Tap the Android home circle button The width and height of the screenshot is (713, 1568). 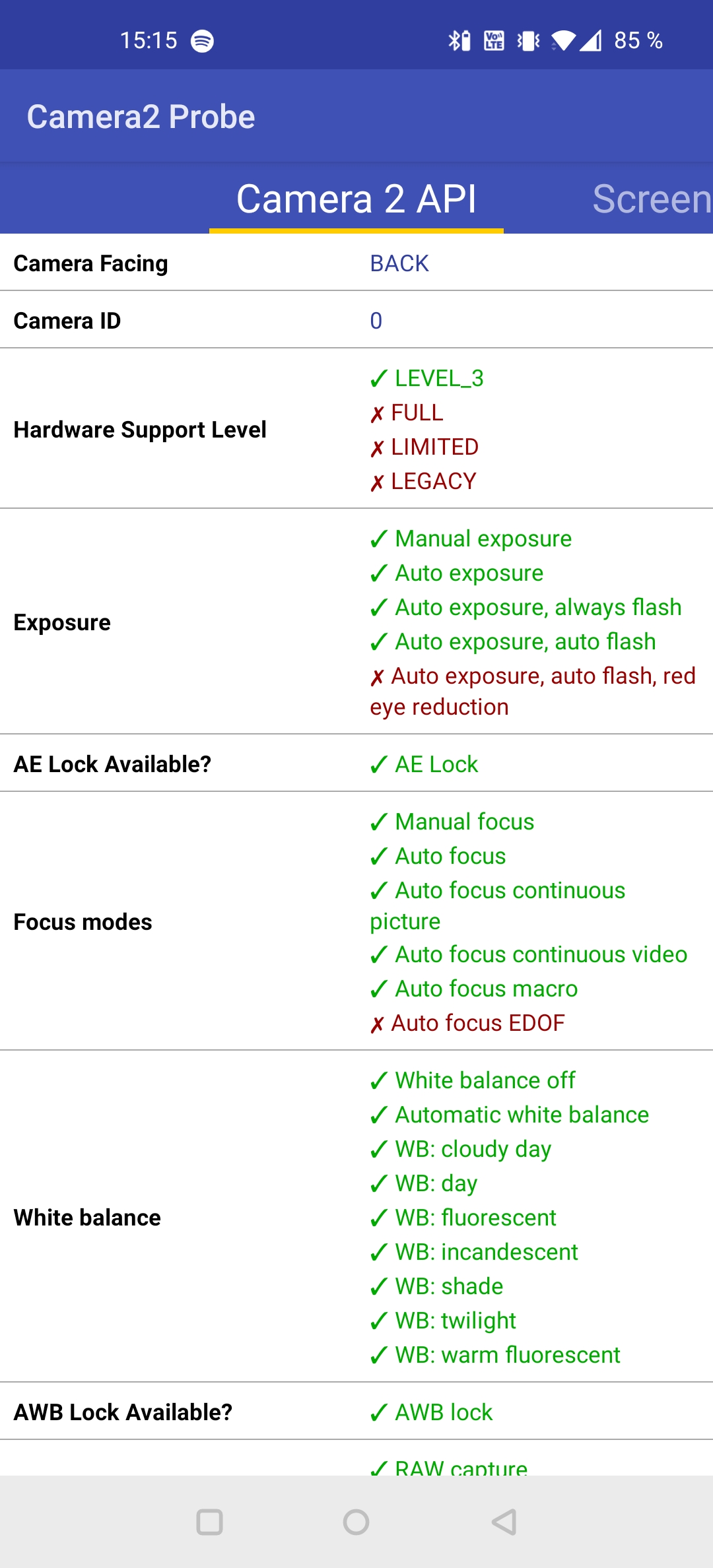[x=356, y=1522]
